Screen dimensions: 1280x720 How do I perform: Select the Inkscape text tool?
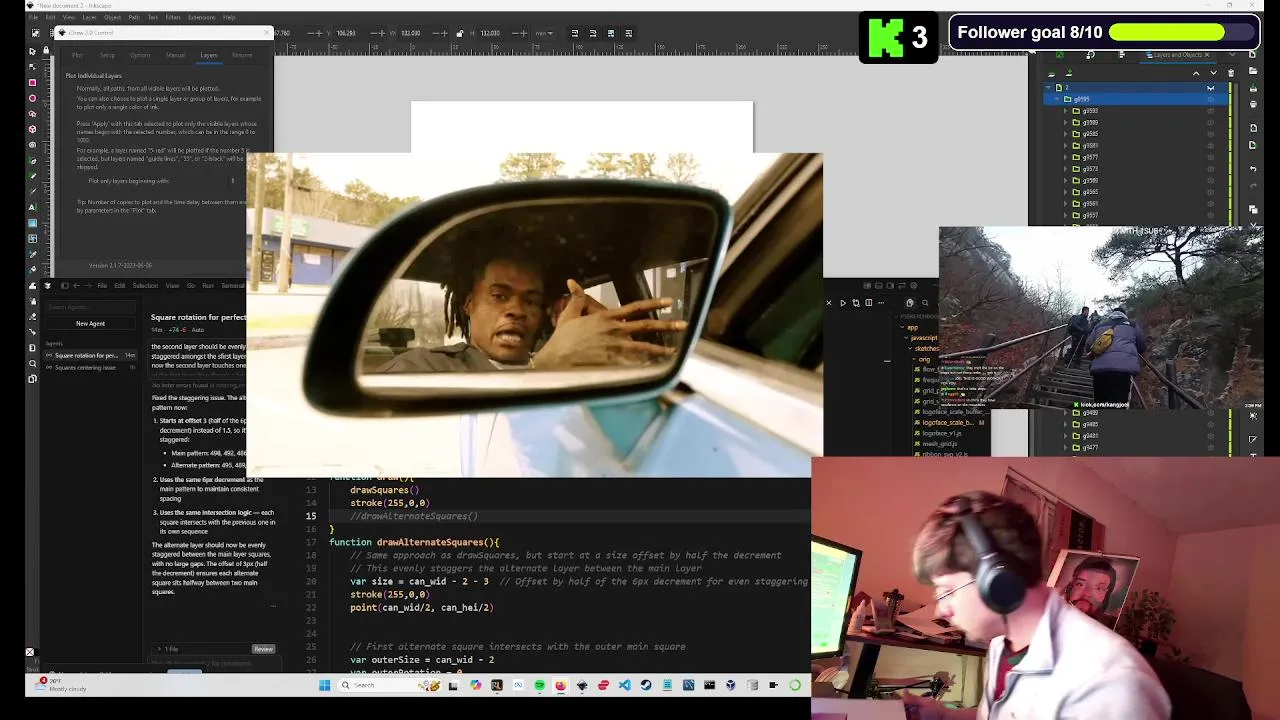tap(33, 207)
